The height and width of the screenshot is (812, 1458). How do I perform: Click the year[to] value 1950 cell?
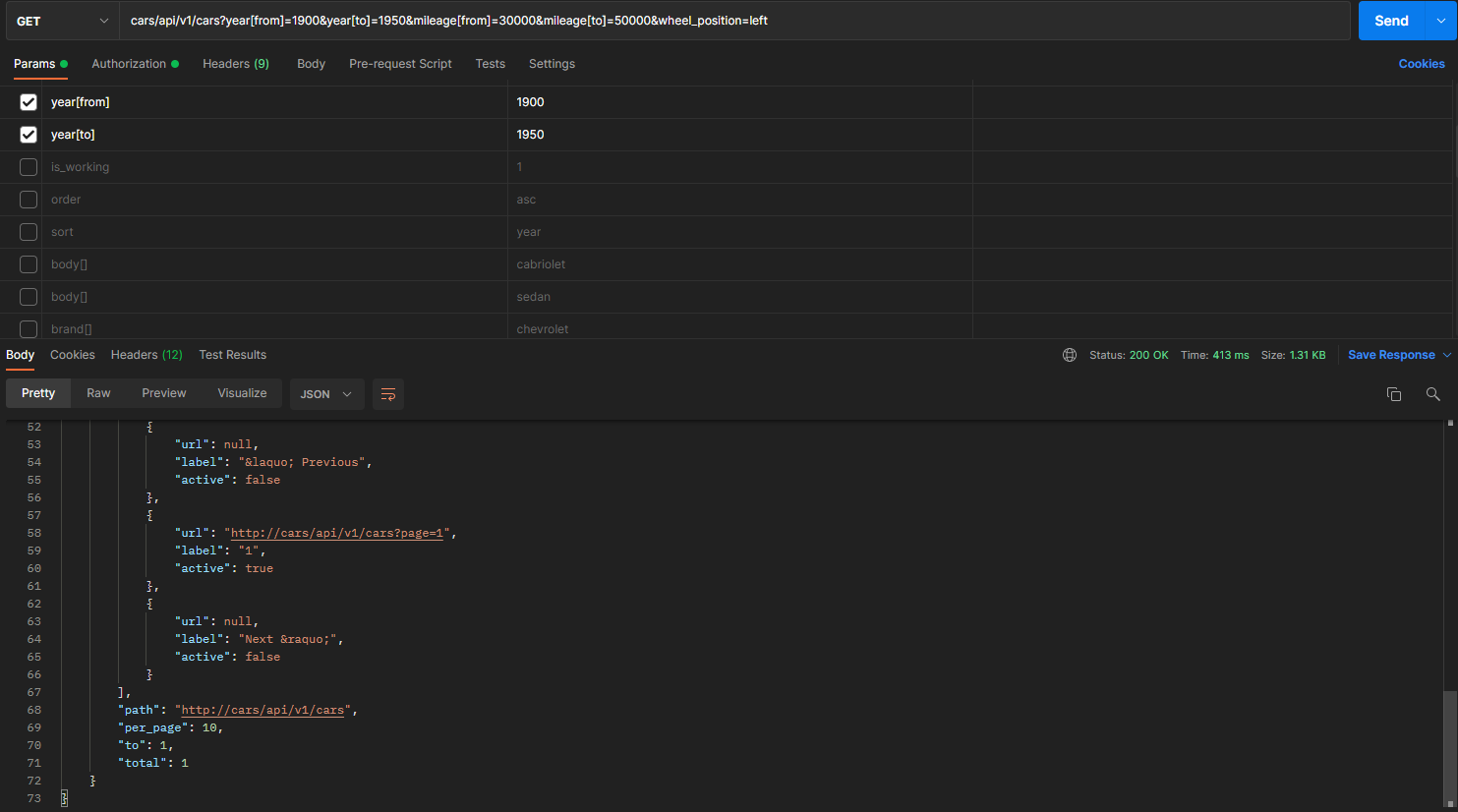tap(739, 135)
